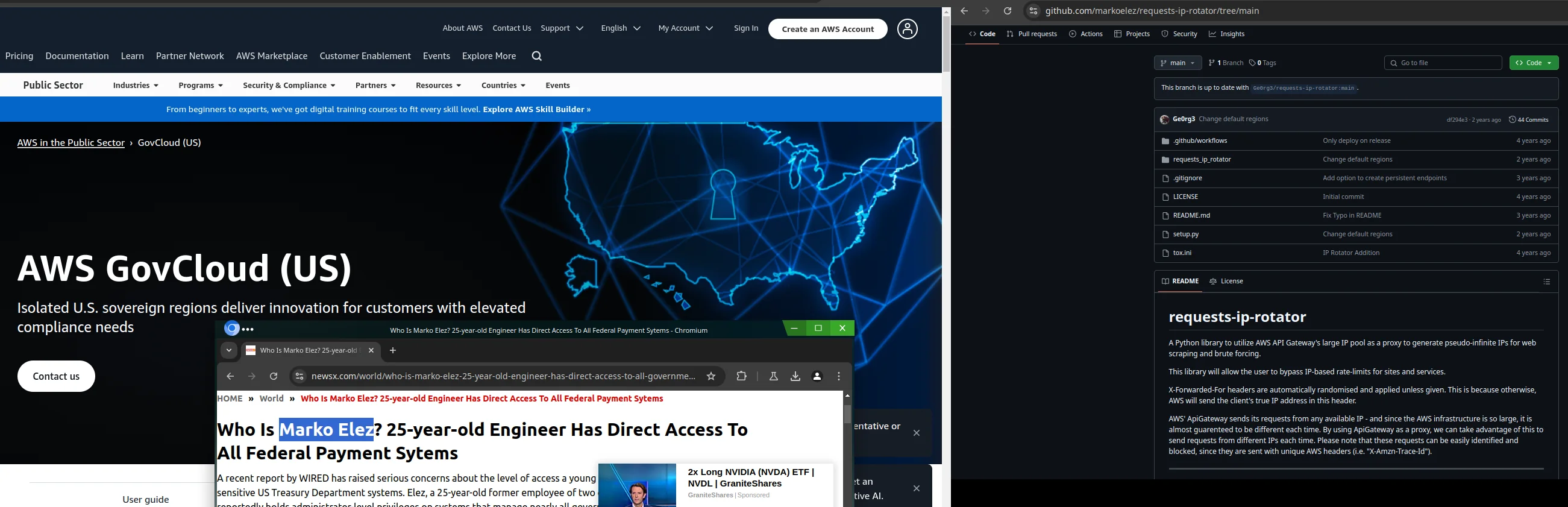The width and height of the screenshot is (1568, 507).
Task: Open site info icon beside the newsx URL
Action: (299, 376)
